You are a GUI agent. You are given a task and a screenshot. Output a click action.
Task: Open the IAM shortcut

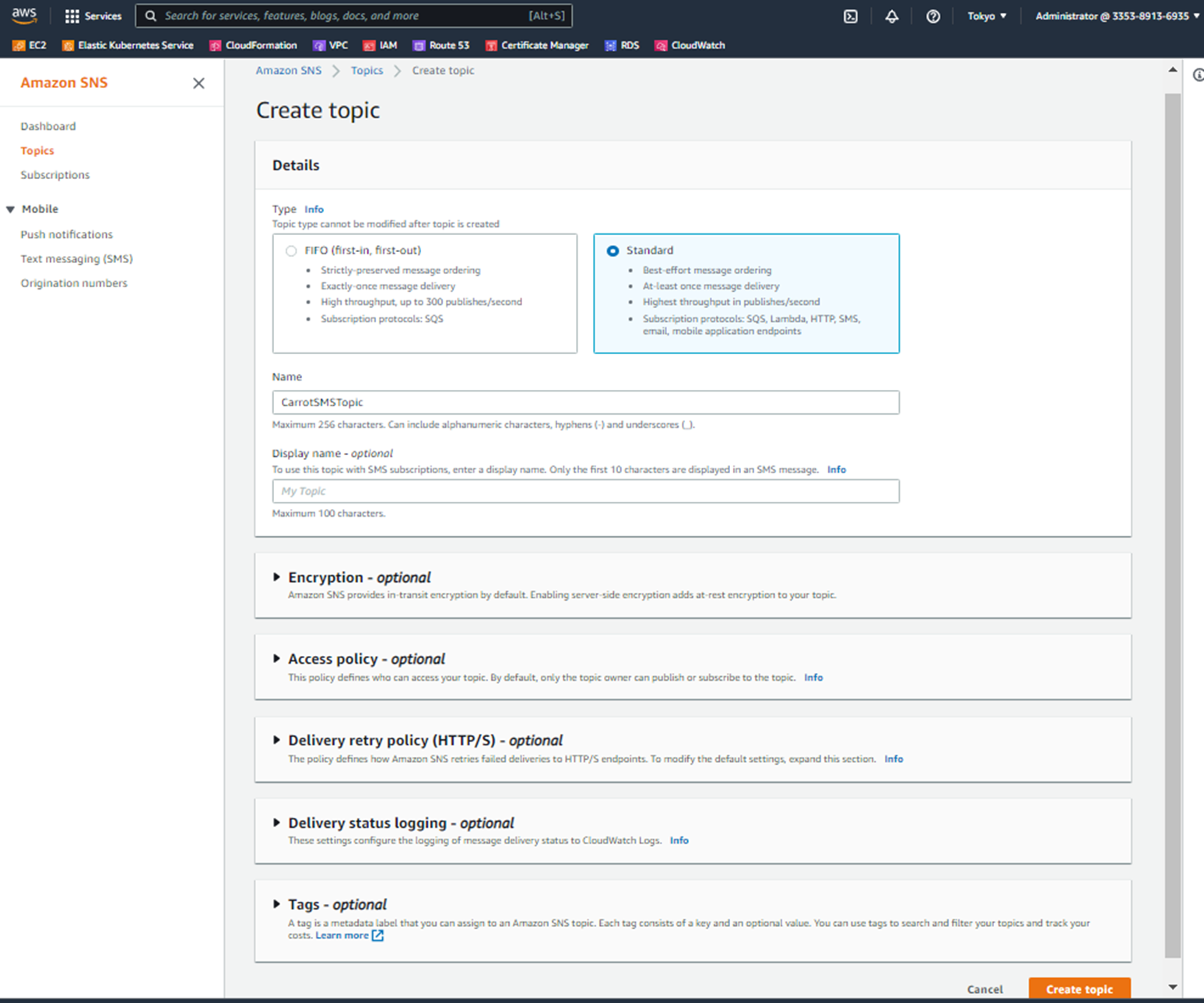(x=380, y=45)
